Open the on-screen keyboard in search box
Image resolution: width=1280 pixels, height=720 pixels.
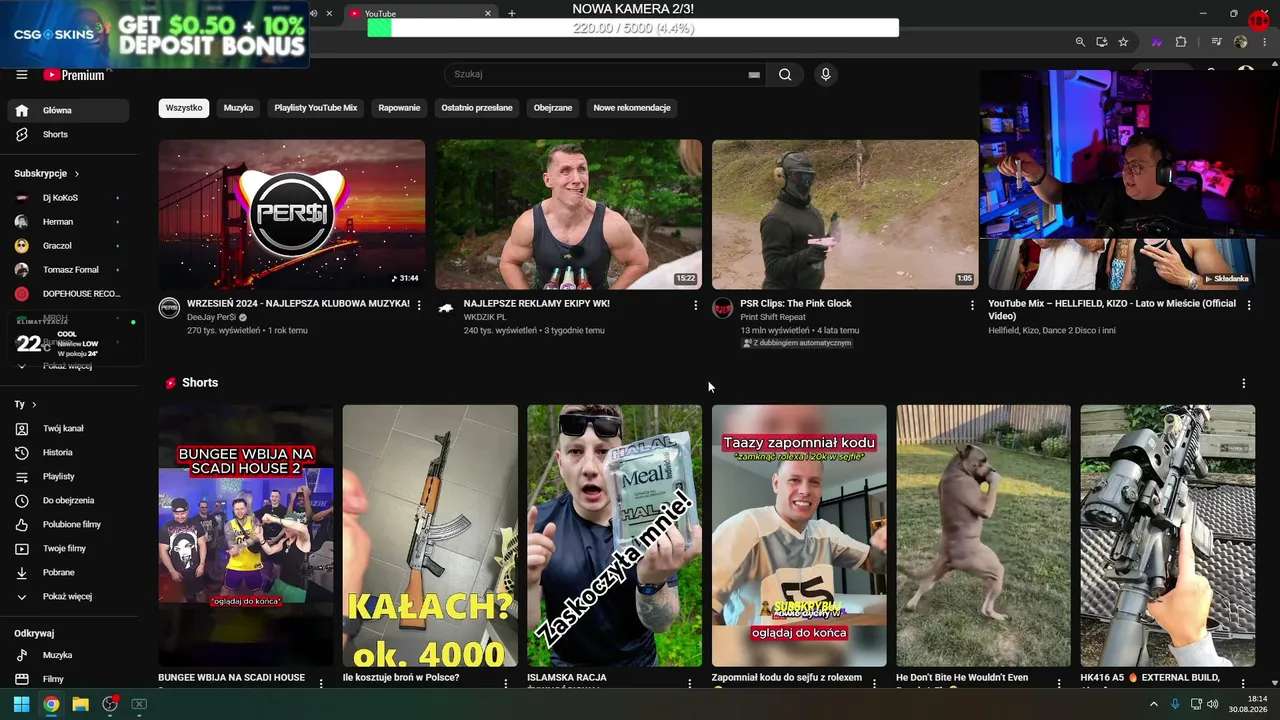754,75
